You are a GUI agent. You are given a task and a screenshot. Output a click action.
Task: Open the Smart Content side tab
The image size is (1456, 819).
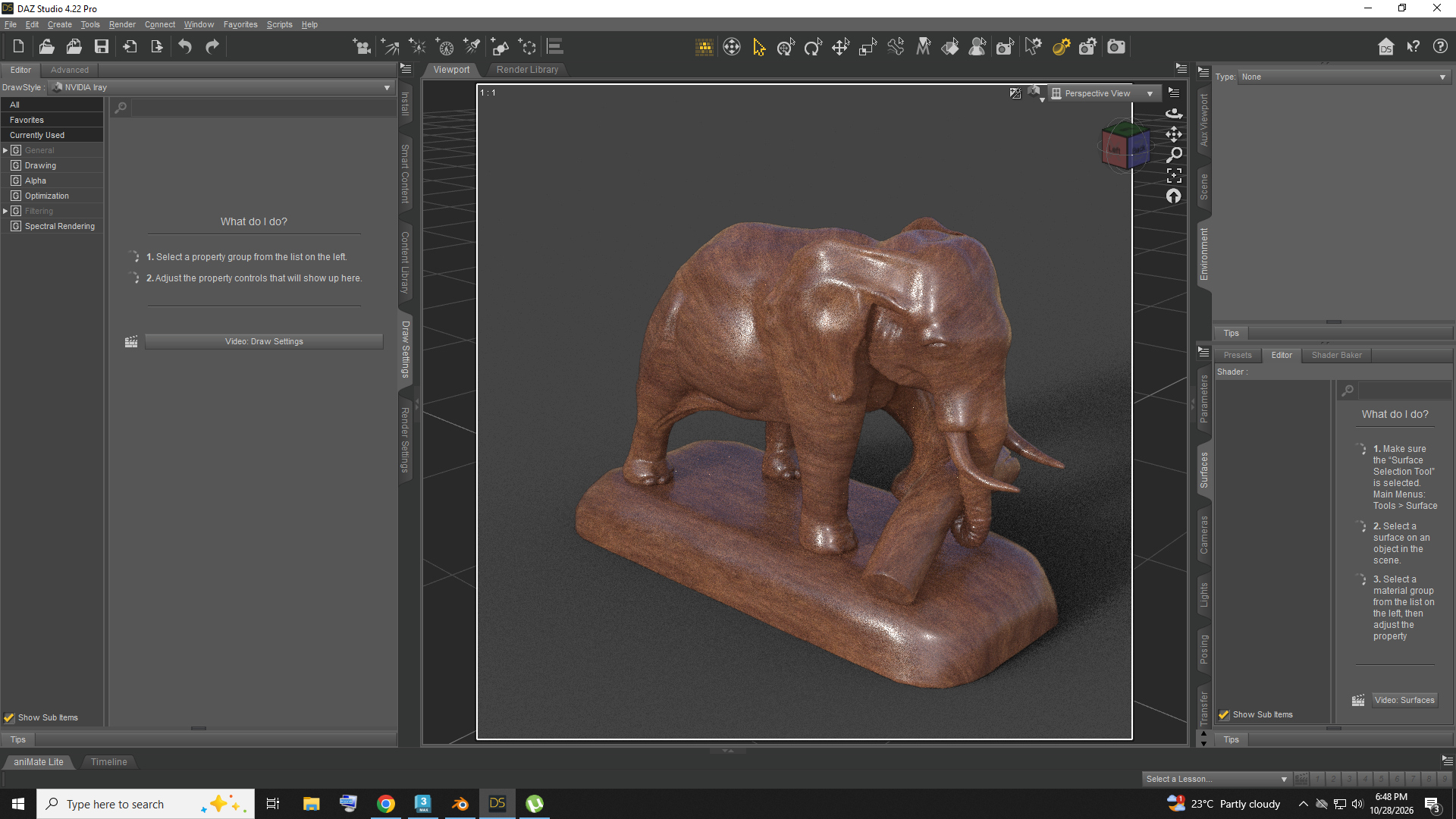(x=405, y=174)
